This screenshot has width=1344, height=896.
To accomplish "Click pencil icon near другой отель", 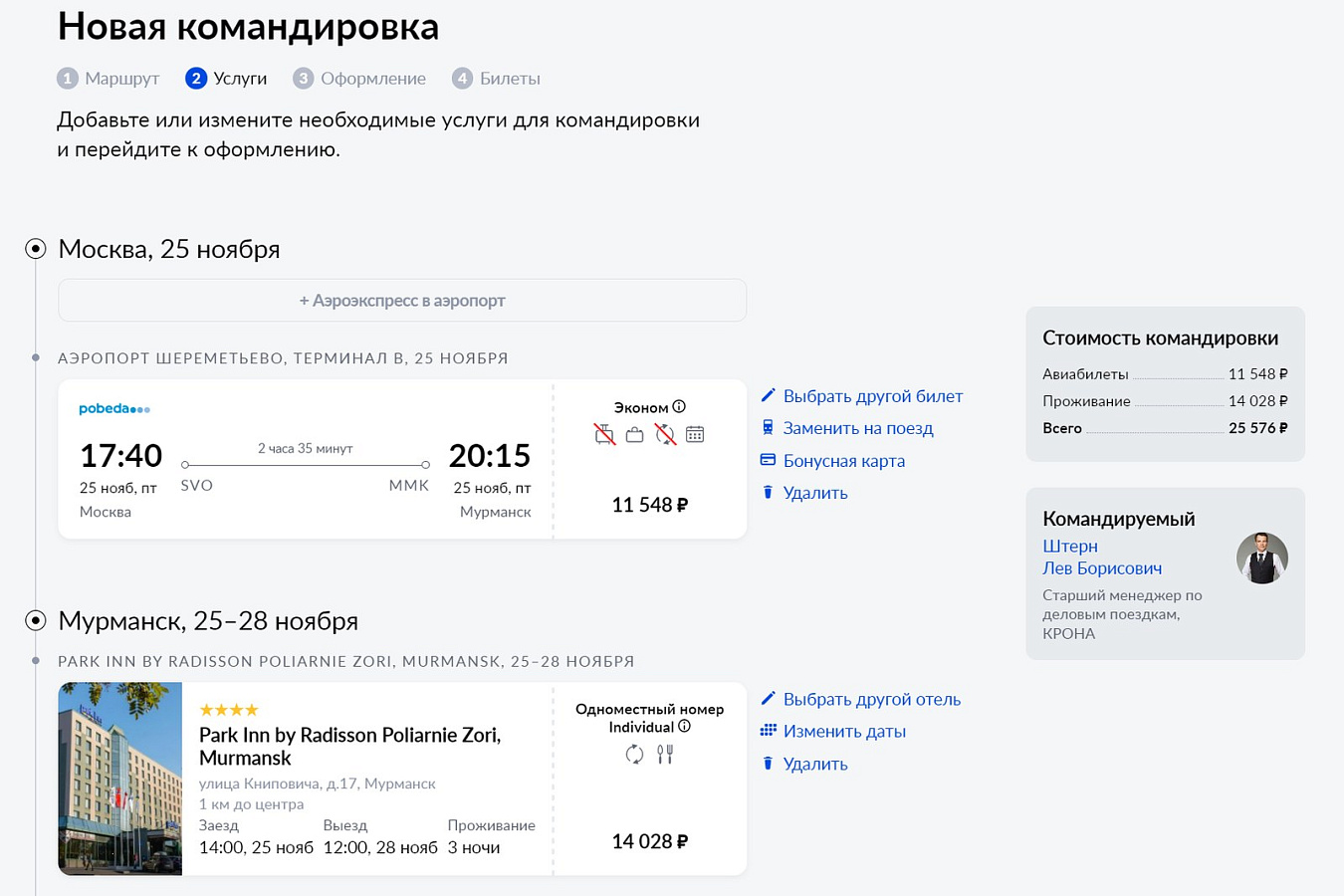I will tap(768, 698).
